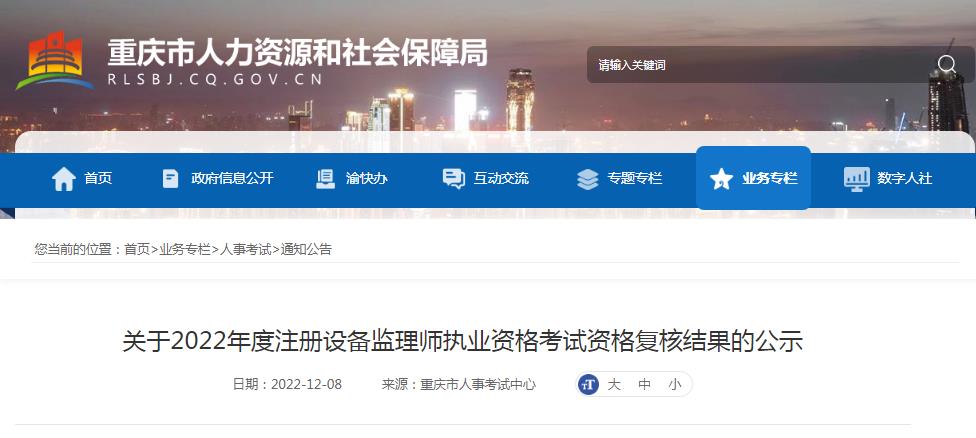Set font size to 大
This screenshot has width=976, height=438.
(x=614, y=384)
